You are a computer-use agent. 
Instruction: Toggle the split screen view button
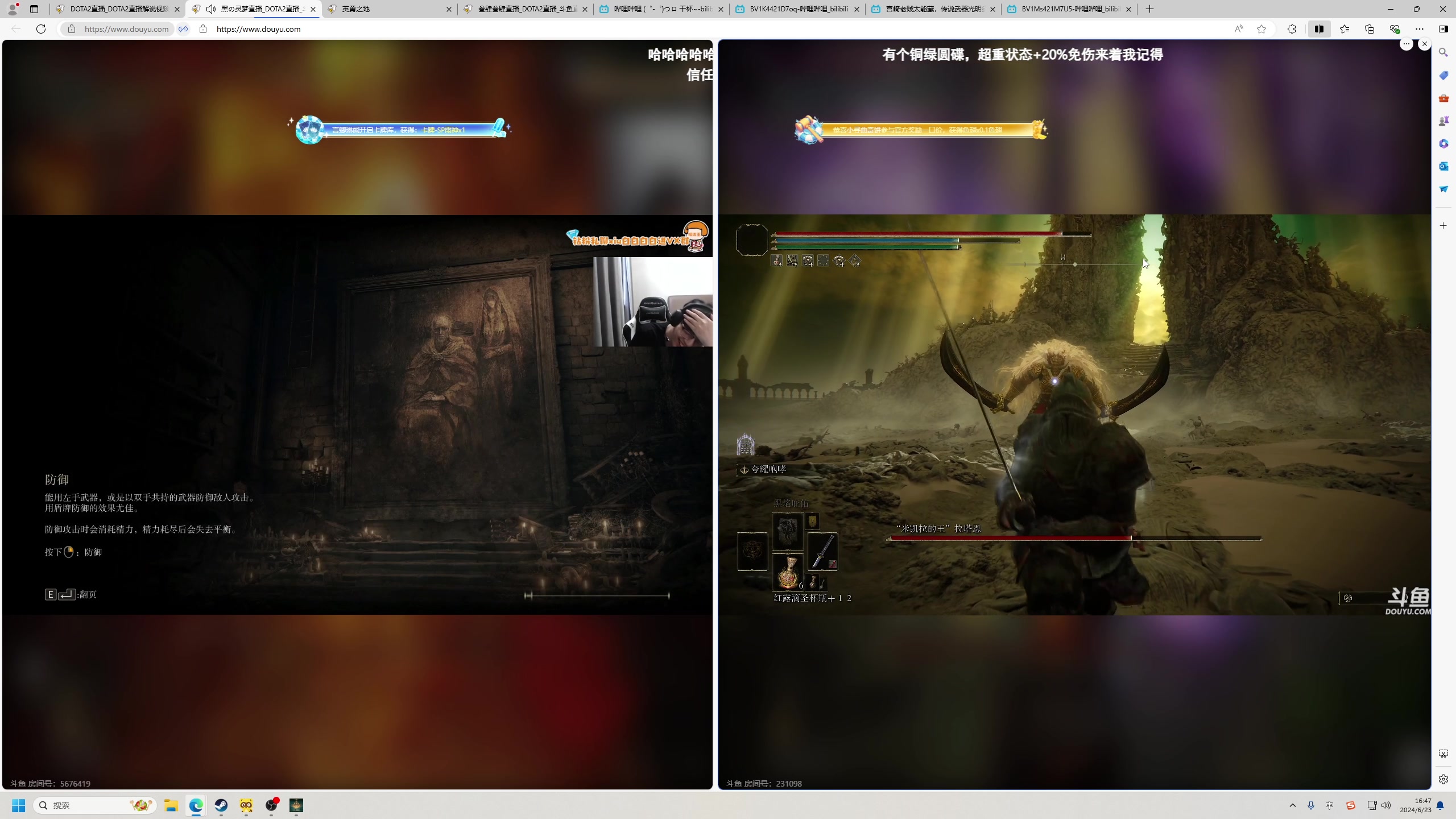click(1319, 29)
